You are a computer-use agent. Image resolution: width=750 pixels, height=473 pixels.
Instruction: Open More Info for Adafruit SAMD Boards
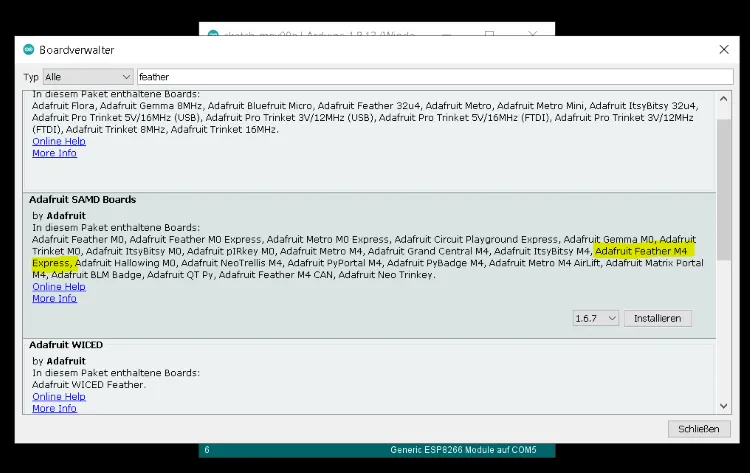click(x=54, y=299)
